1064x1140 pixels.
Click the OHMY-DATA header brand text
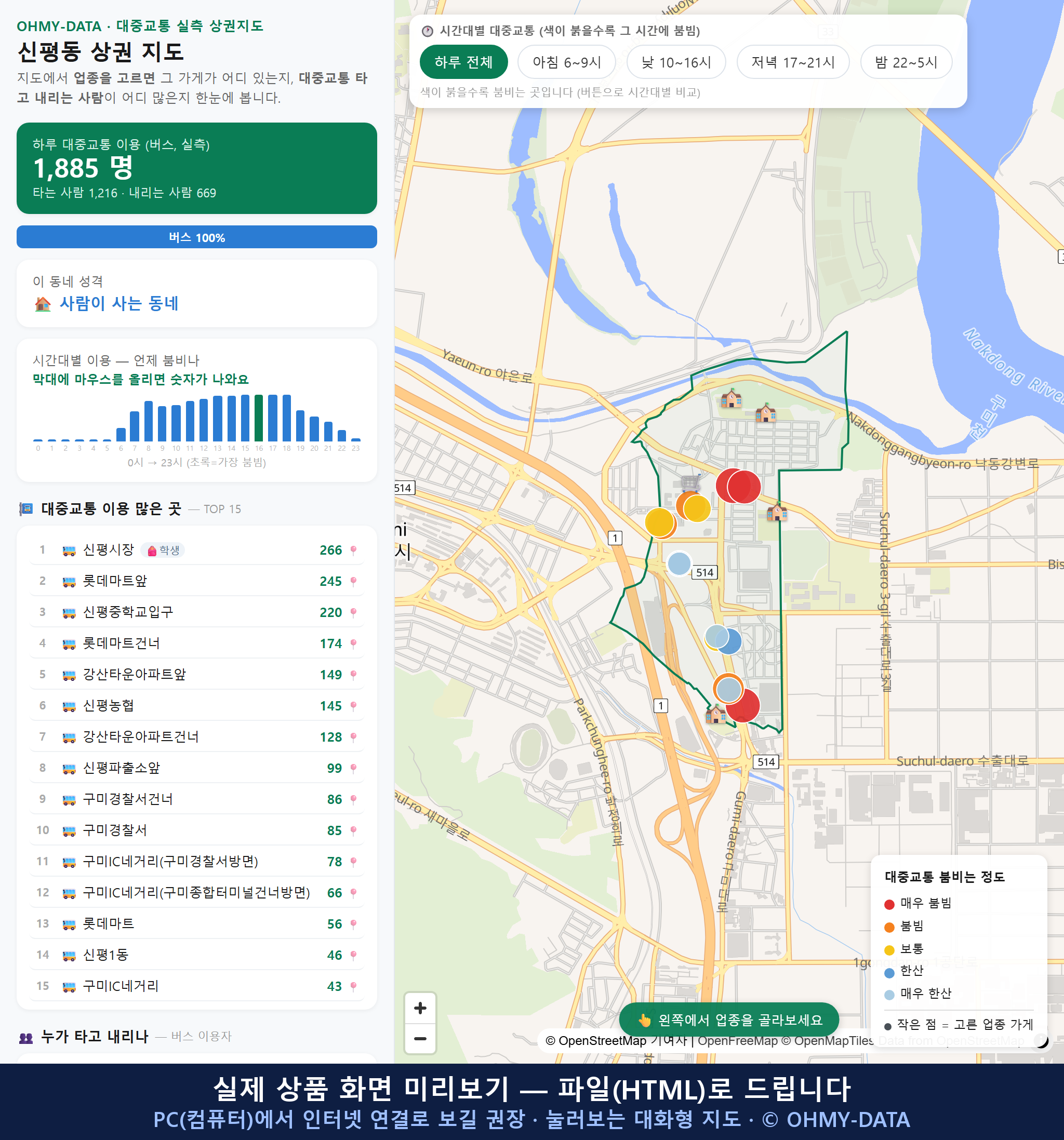coord(59,26)
